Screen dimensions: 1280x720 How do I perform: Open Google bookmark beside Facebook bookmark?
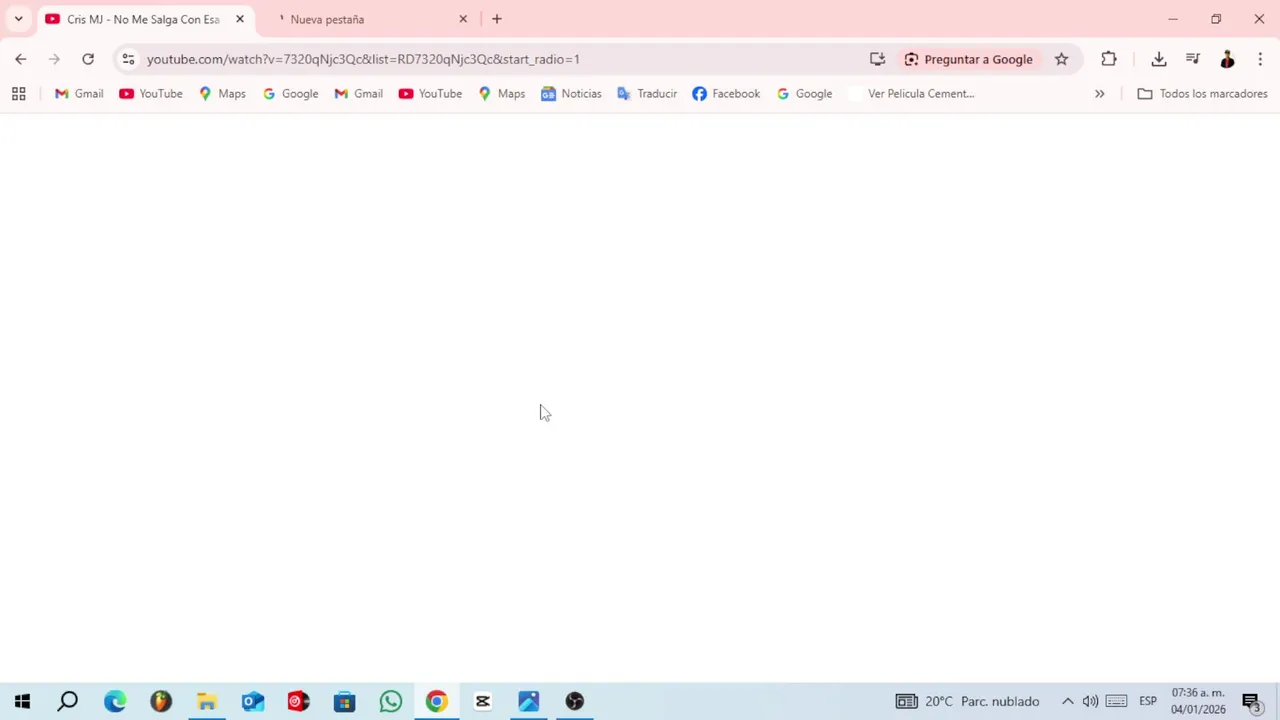[x=804, y=94]
